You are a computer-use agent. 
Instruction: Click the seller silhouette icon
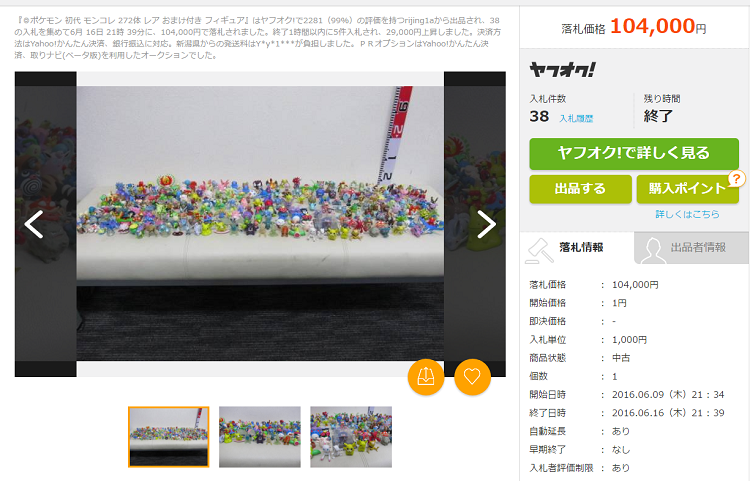coord(654,250)
